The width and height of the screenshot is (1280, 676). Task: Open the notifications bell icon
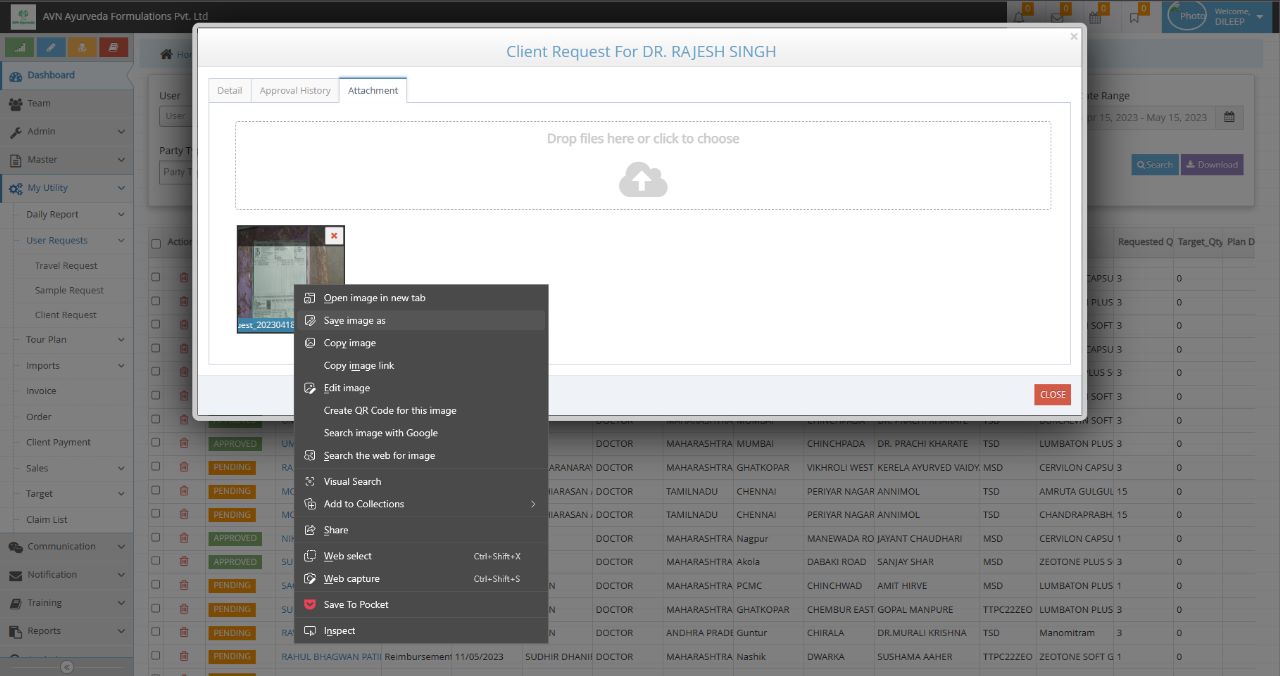1018,17
